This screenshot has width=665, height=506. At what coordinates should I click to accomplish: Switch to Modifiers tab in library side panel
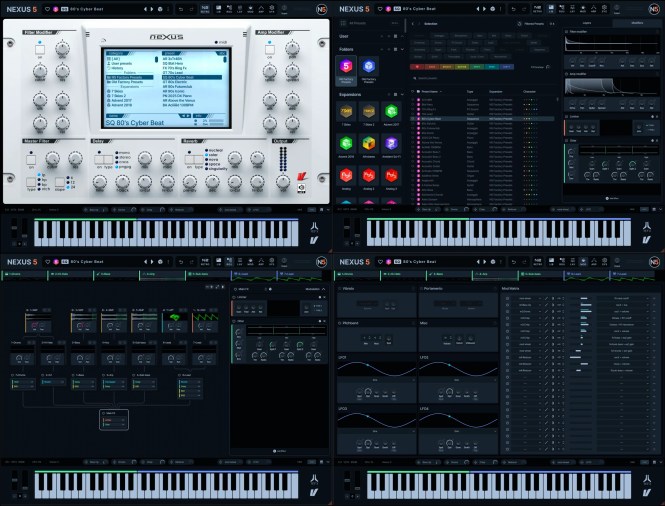(x=637, y=23)
